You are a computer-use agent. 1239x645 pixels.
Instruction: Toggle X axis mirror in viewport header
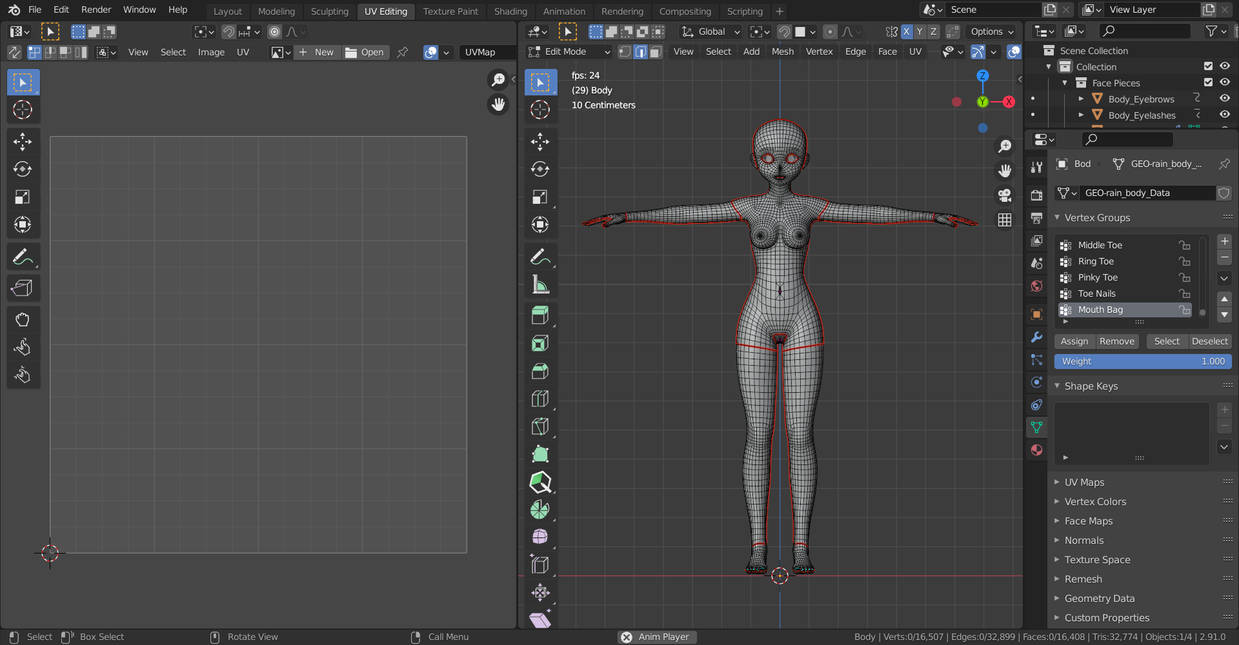(x=906, y=31)
